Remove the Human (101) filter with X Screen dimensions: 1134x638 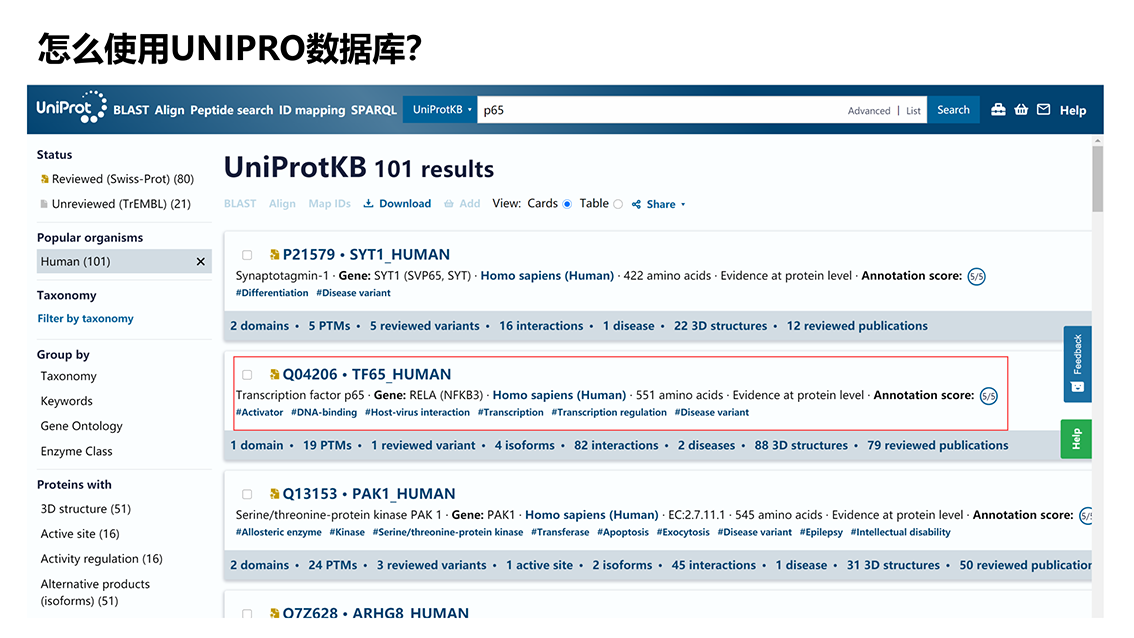point(200,262)
